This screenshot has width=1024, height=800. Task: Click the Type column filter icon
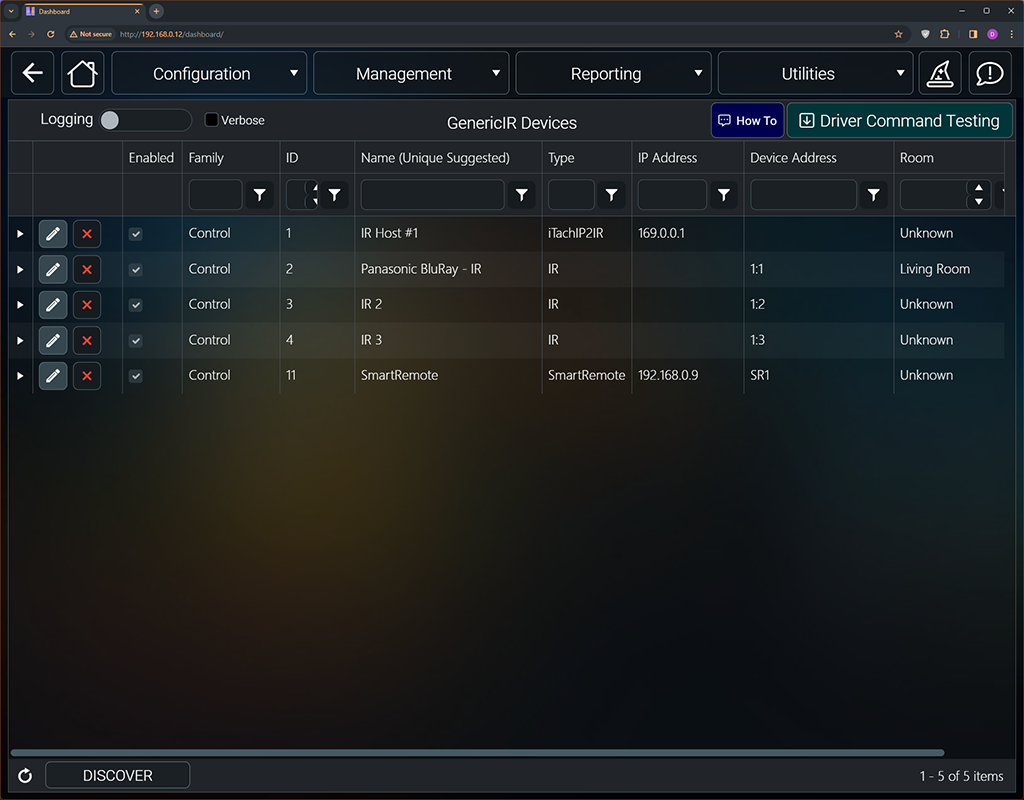(611, 195)
